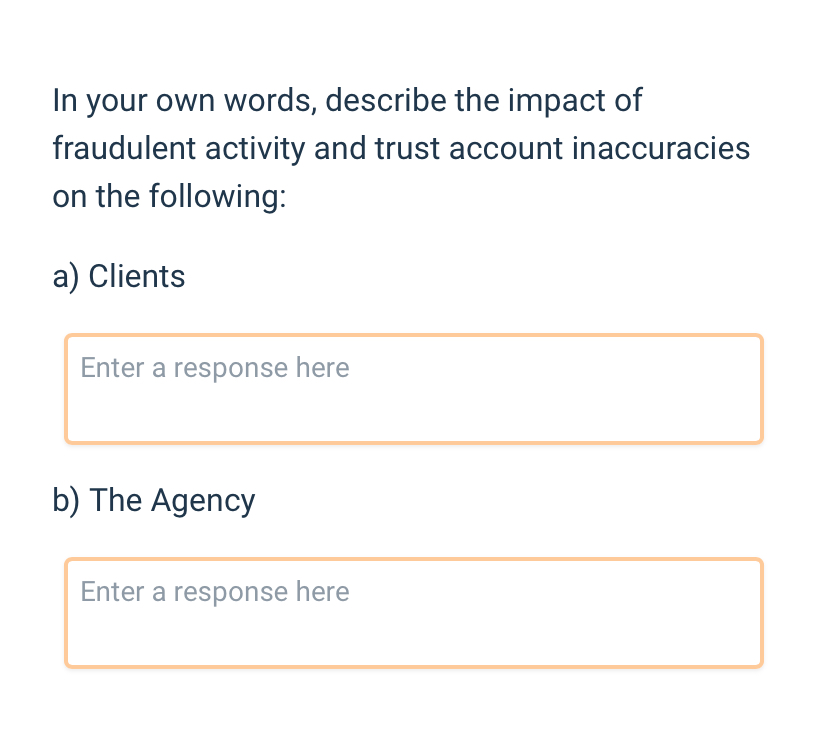Select the question prompt text
Image resolution: width=828 pixels, height=751 pixels.
point(400,148)
